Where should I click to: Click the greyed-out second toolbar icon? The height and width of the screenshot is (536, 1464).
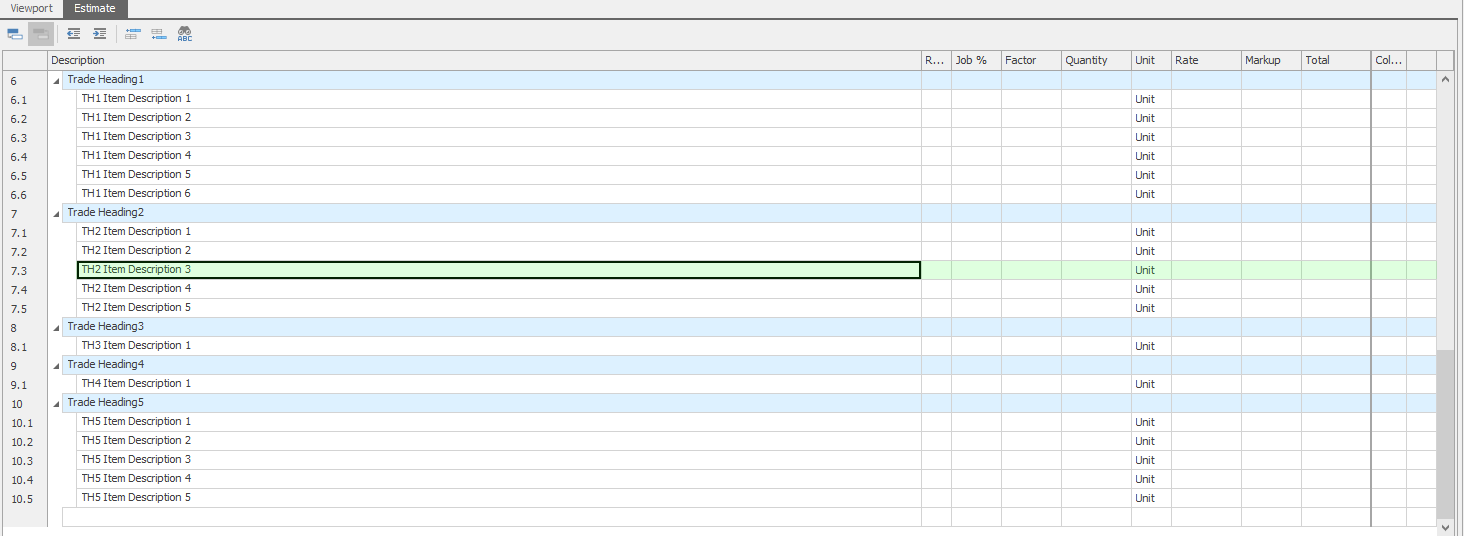(x=41, y=34)
